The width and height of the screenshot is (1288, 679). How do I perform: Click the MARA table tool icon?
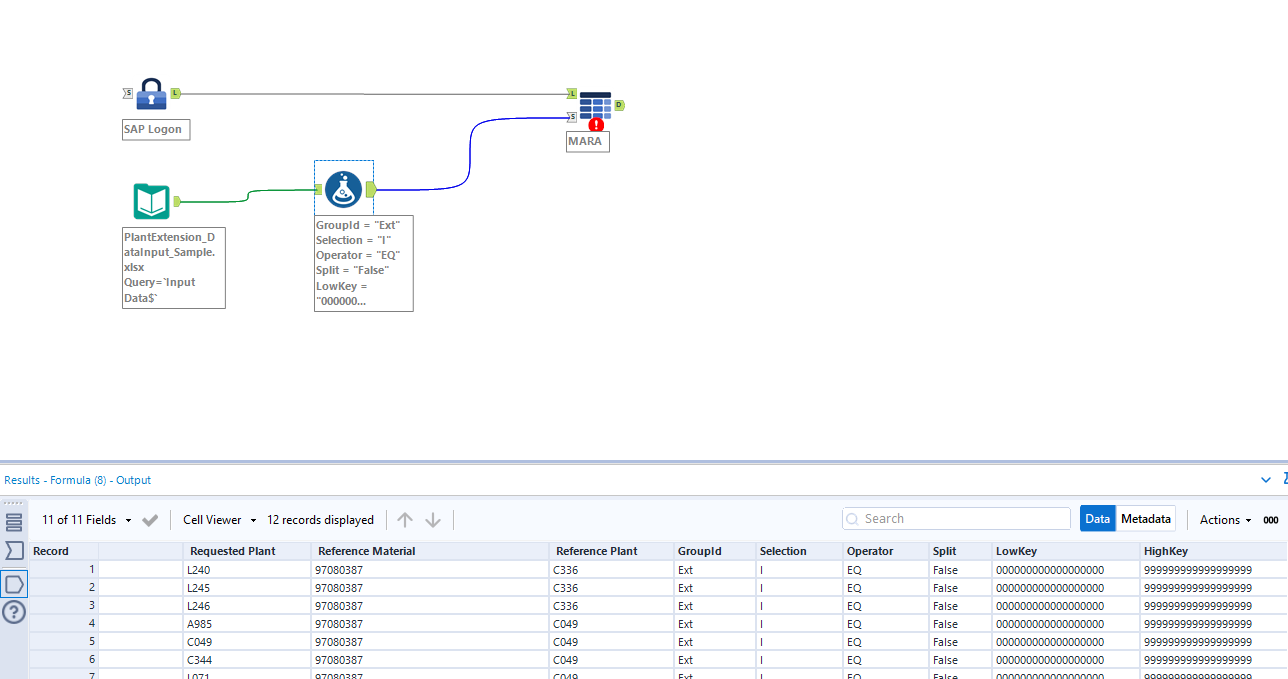[592, 104]
